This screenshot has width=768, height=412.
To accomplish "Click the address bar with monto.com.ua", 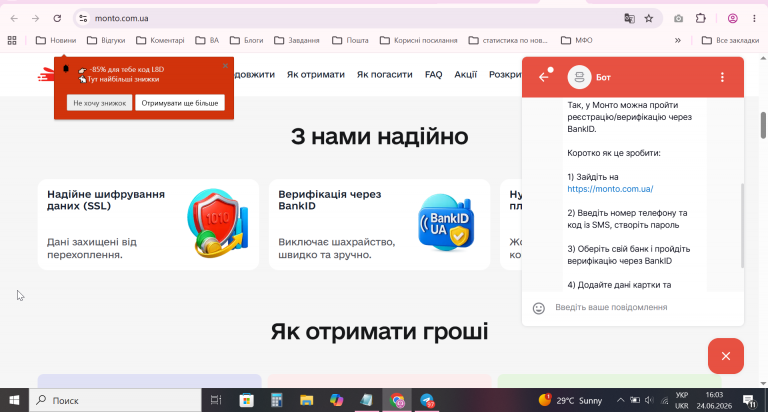I will [353, 19].
